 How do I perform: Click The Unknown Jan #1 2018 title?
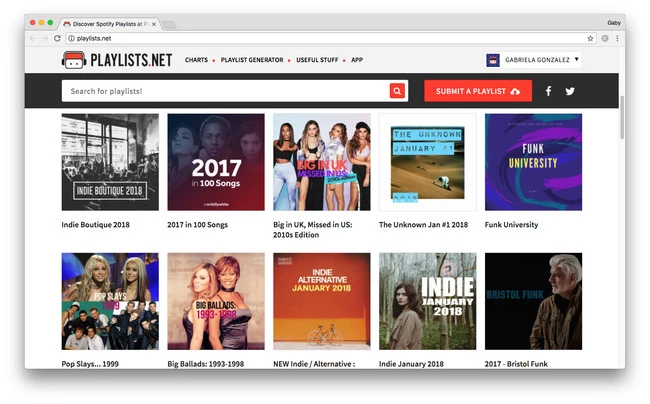click(x=423, y=225)
